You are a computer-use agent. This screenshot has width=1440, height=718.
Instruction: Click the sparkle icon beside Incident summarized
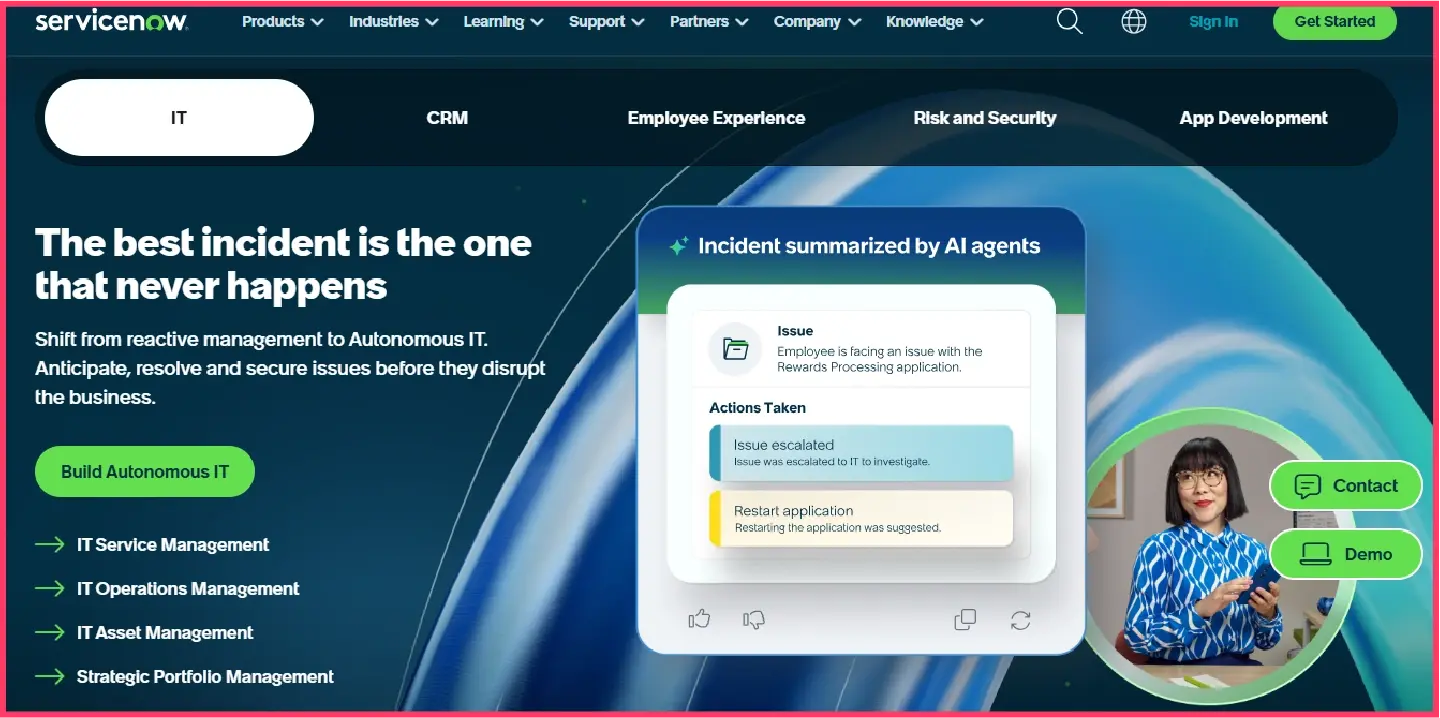click(x=679, y=246)
